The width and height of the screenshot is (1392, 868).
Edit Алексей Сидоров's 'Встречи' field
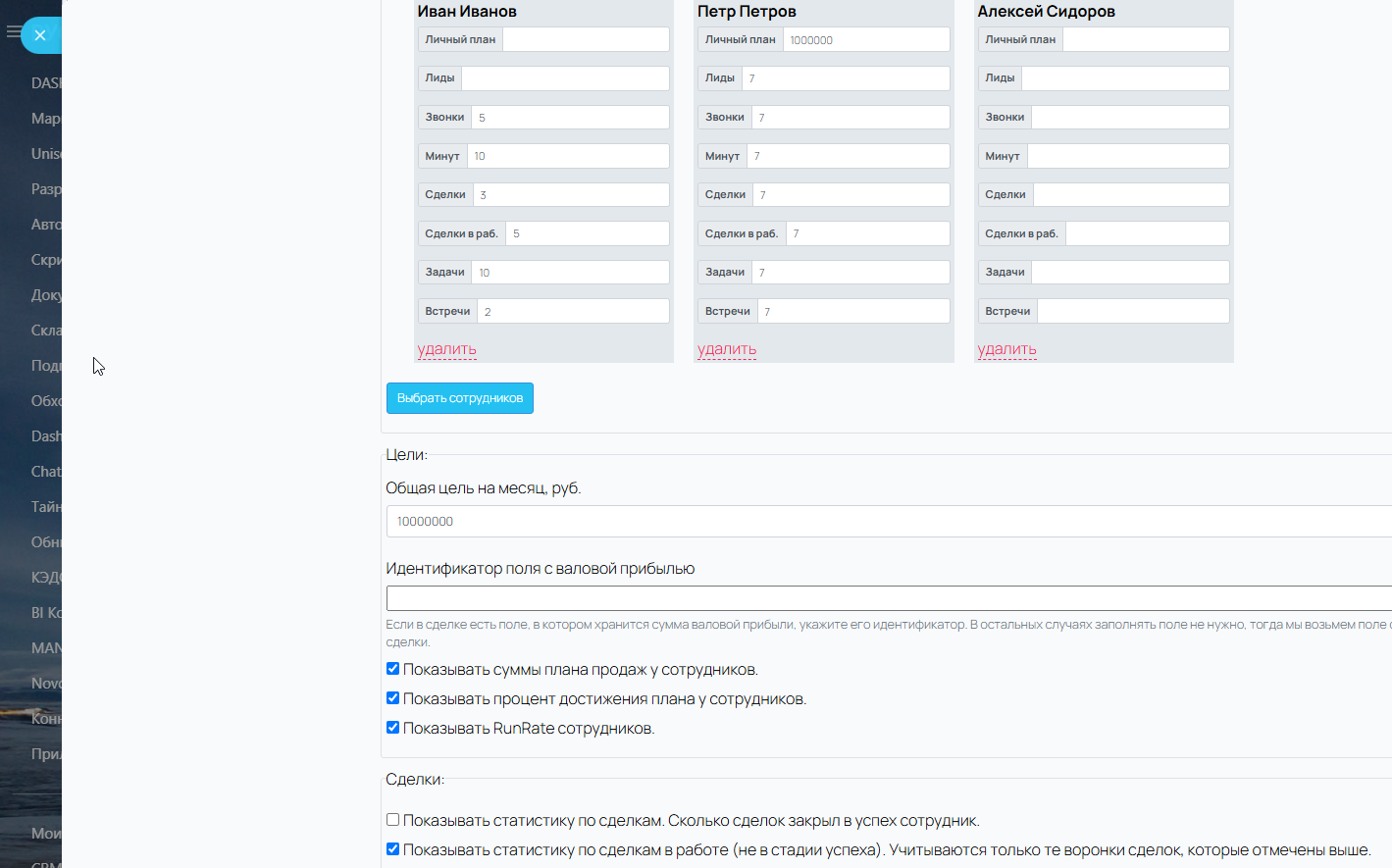tap(1134, 311)
